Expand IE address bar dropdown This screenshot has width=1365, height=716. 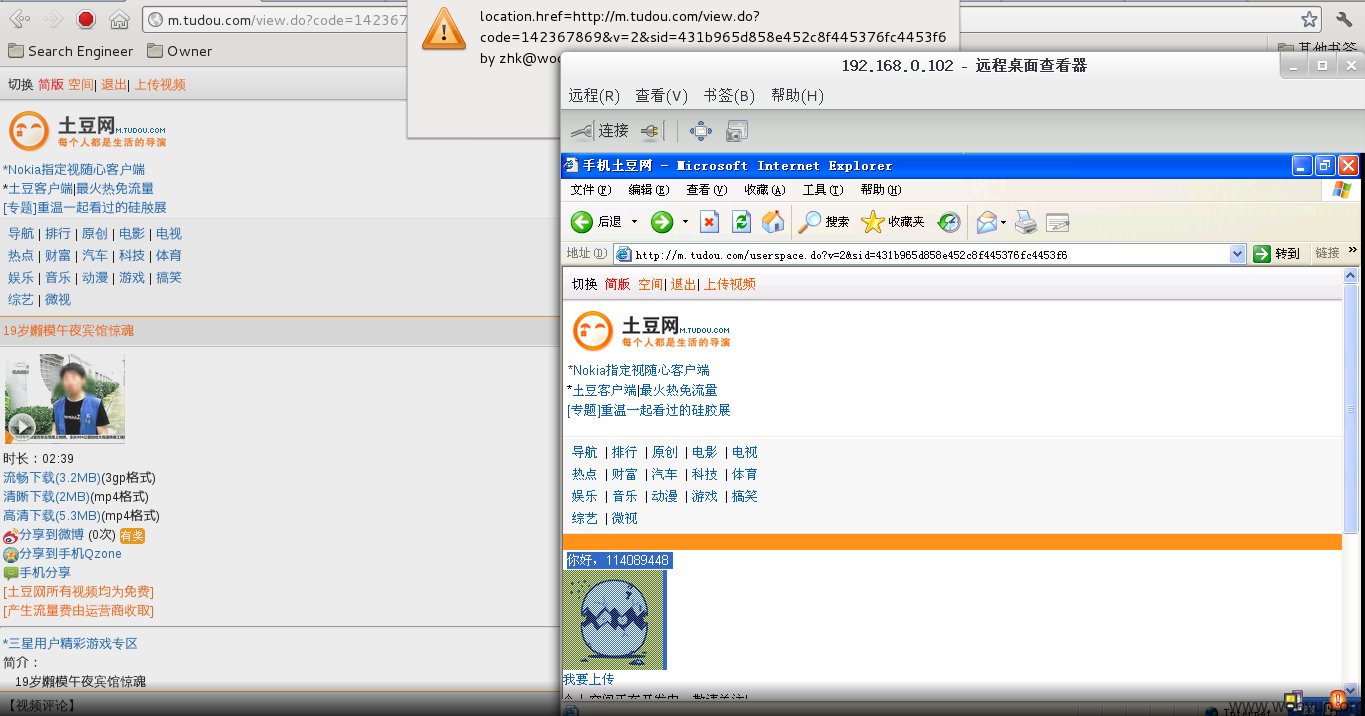[x=1237, y=254]
